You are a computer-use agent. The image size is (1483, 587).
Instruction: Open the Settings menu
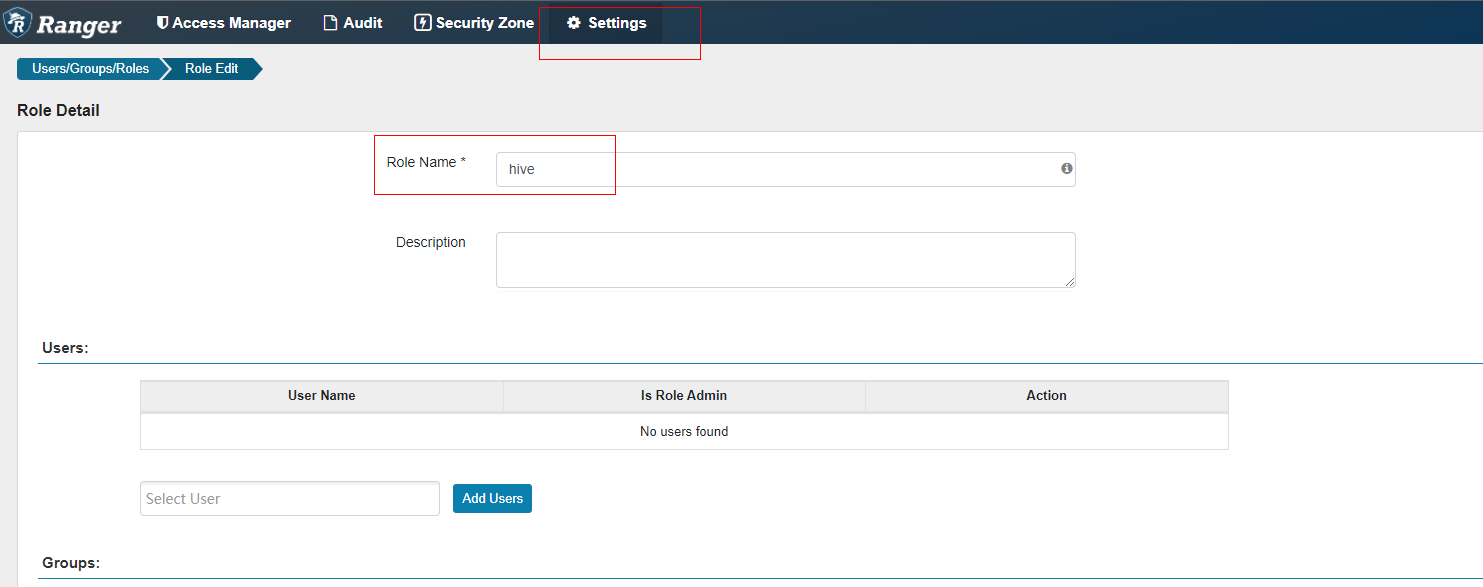[606, 22]
